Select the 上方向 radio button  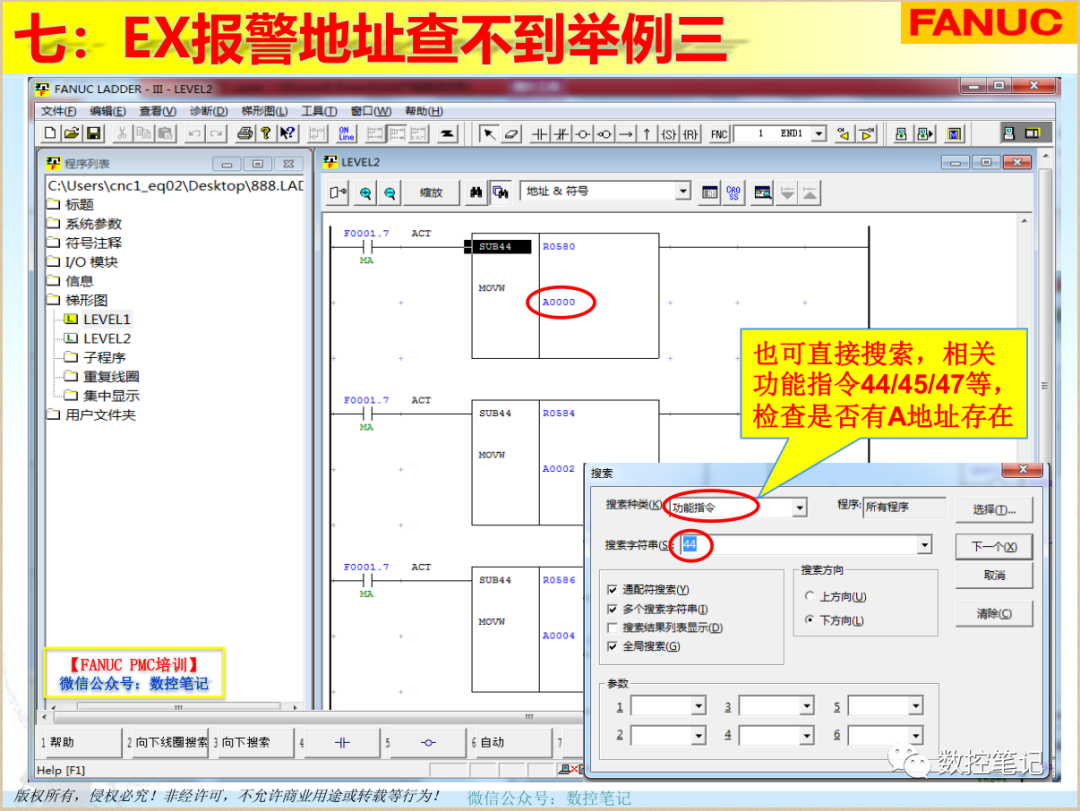point(810,596)
